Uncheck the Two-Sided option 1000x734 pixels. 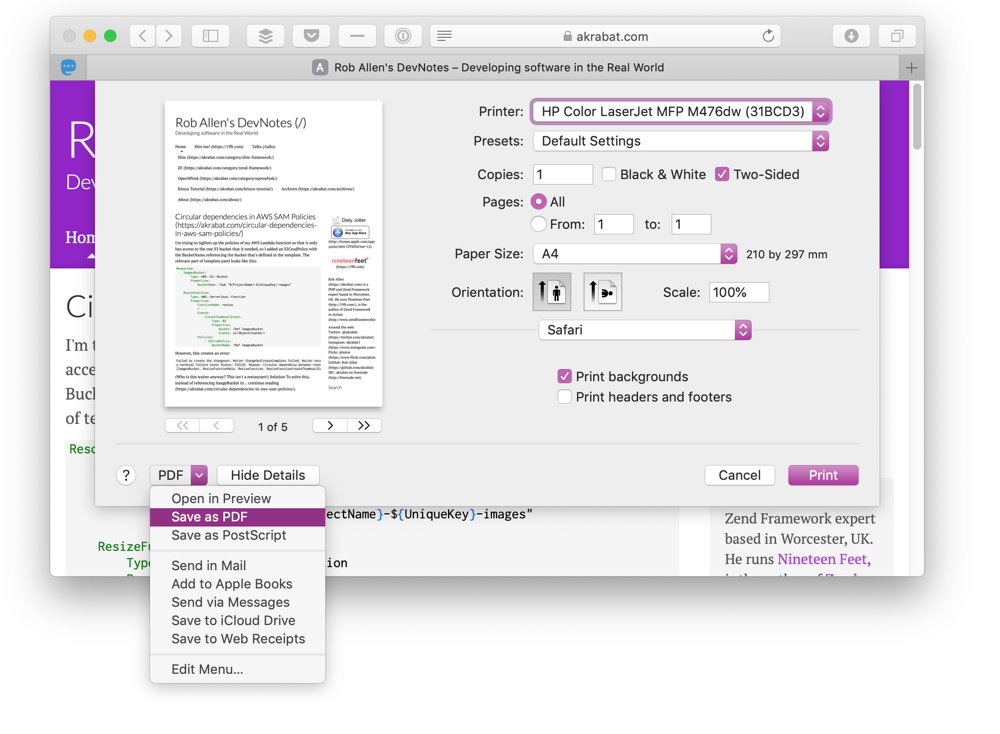click(722, 174)
